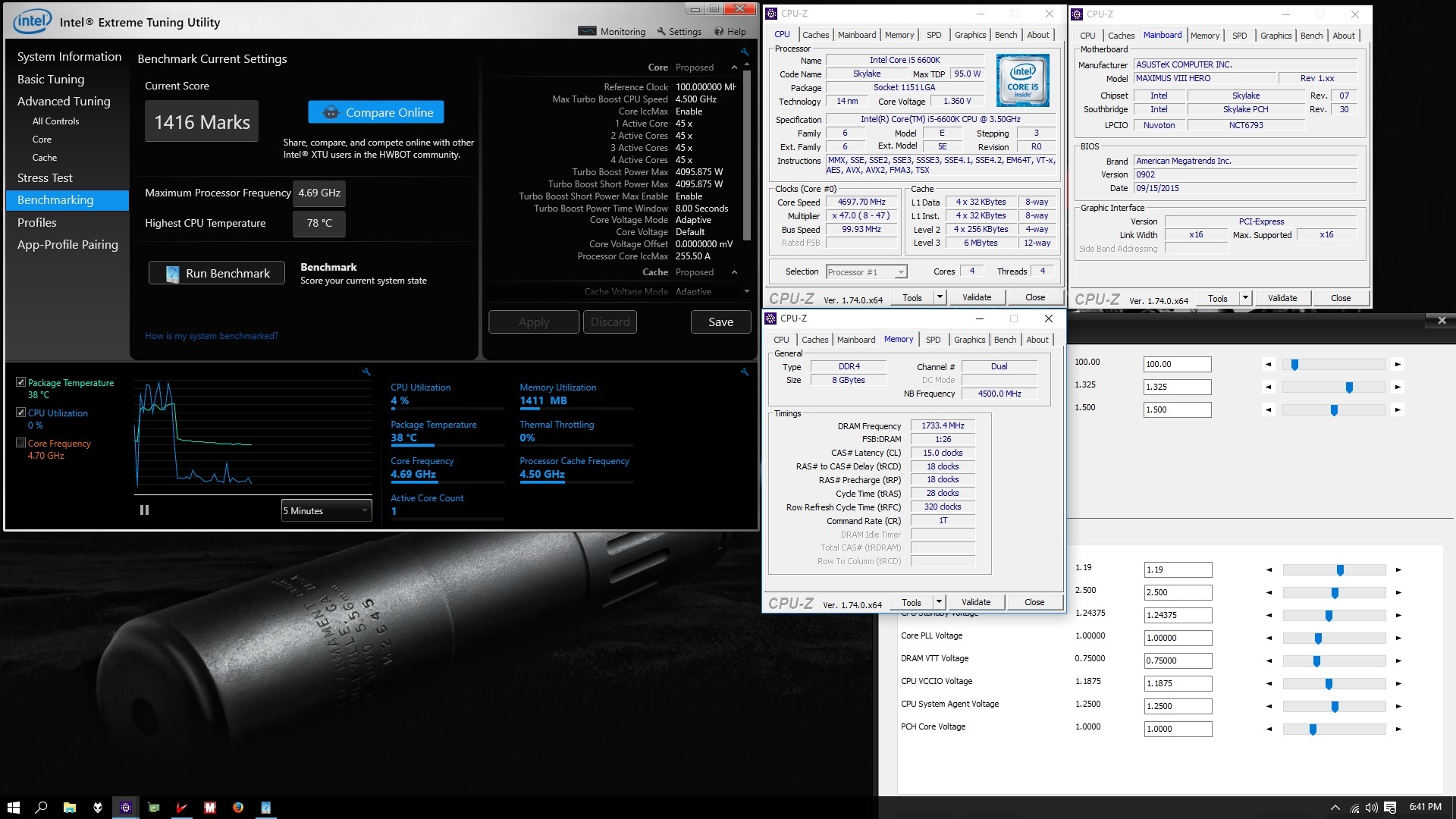Switch to Caches tab in CPU-Z CPU window

816,35
